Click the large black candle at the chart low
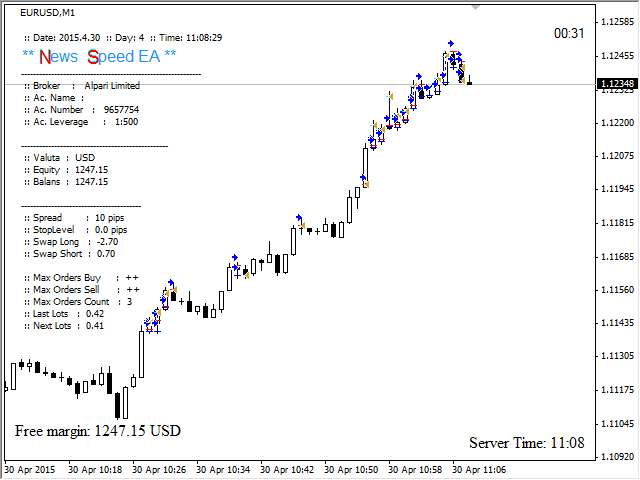Viewport: 640px width, 480px height. (x=119, y=404)
